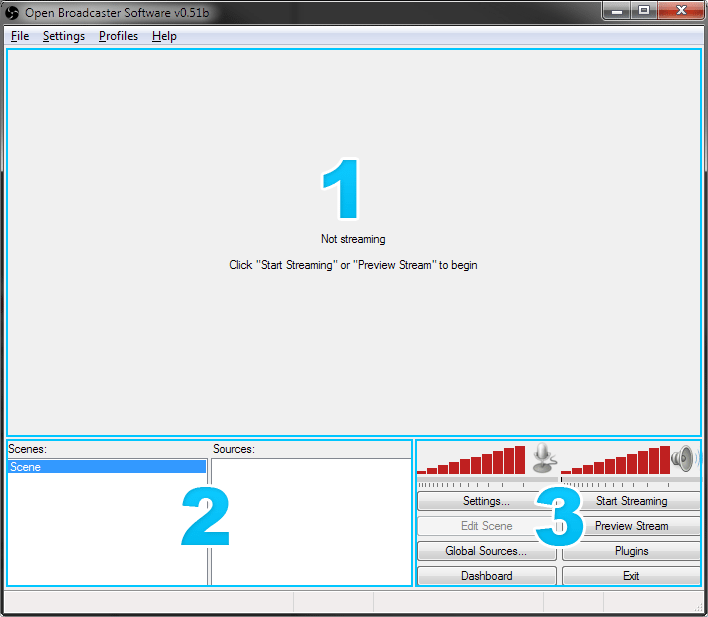Open the File menu

coord(20,36)
